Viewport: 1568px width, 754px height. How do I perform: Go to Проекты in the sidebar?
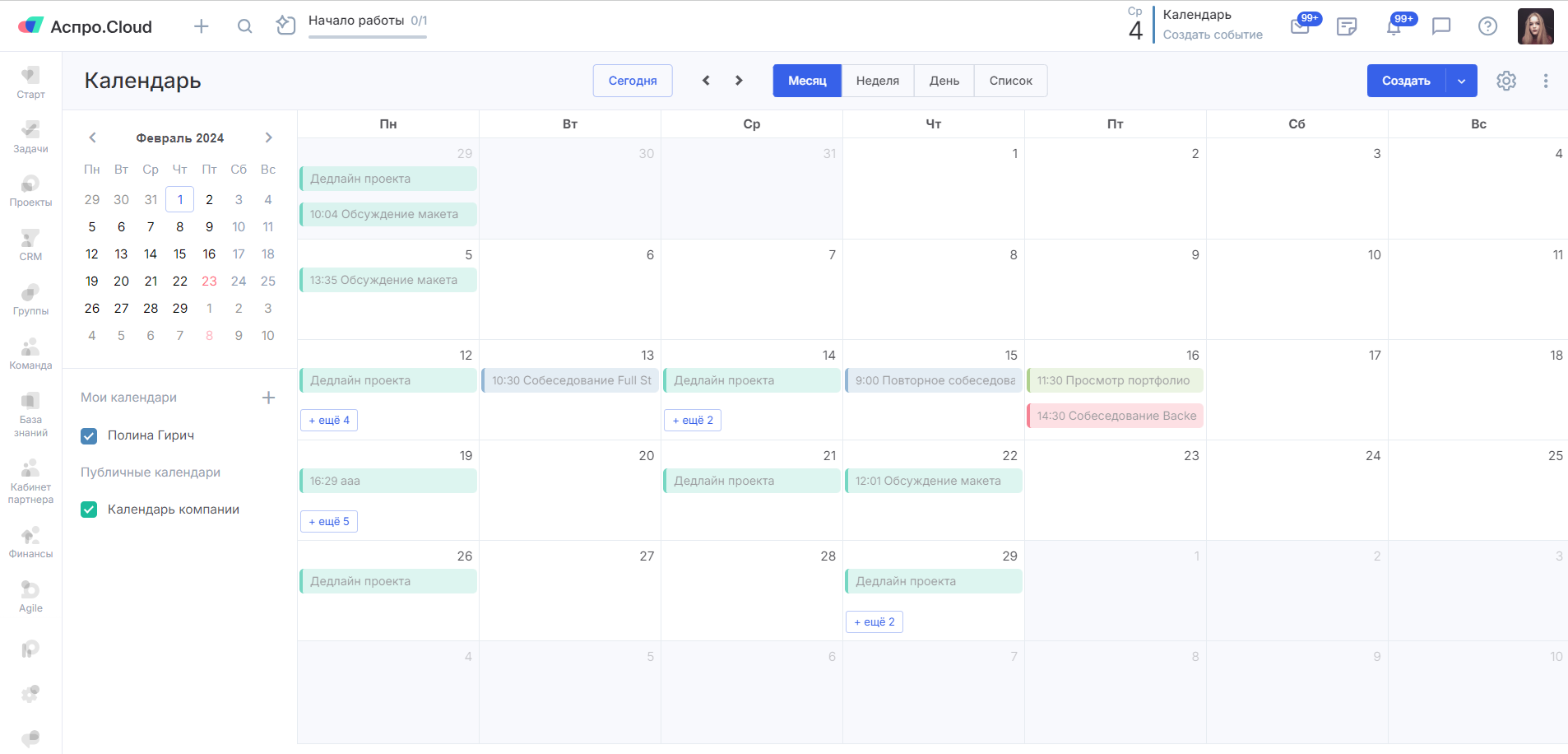click(x=30, y=190)
